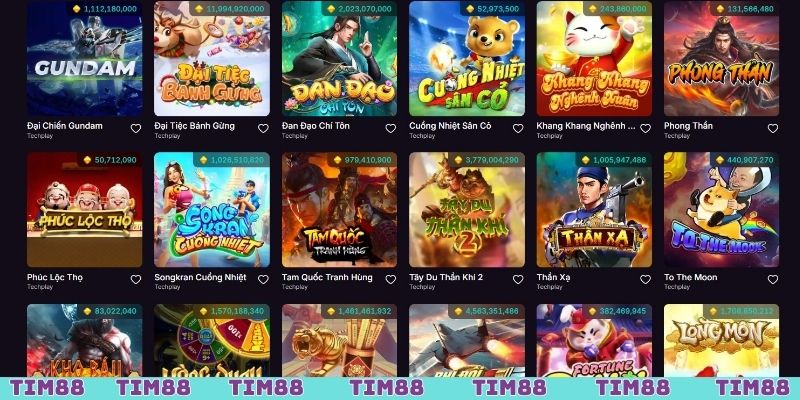The height and width of the screenshot is (400, 800).
Task: Click the heart icon beside To The Moon
Action: pyautogui.click(x=773, y=280)
